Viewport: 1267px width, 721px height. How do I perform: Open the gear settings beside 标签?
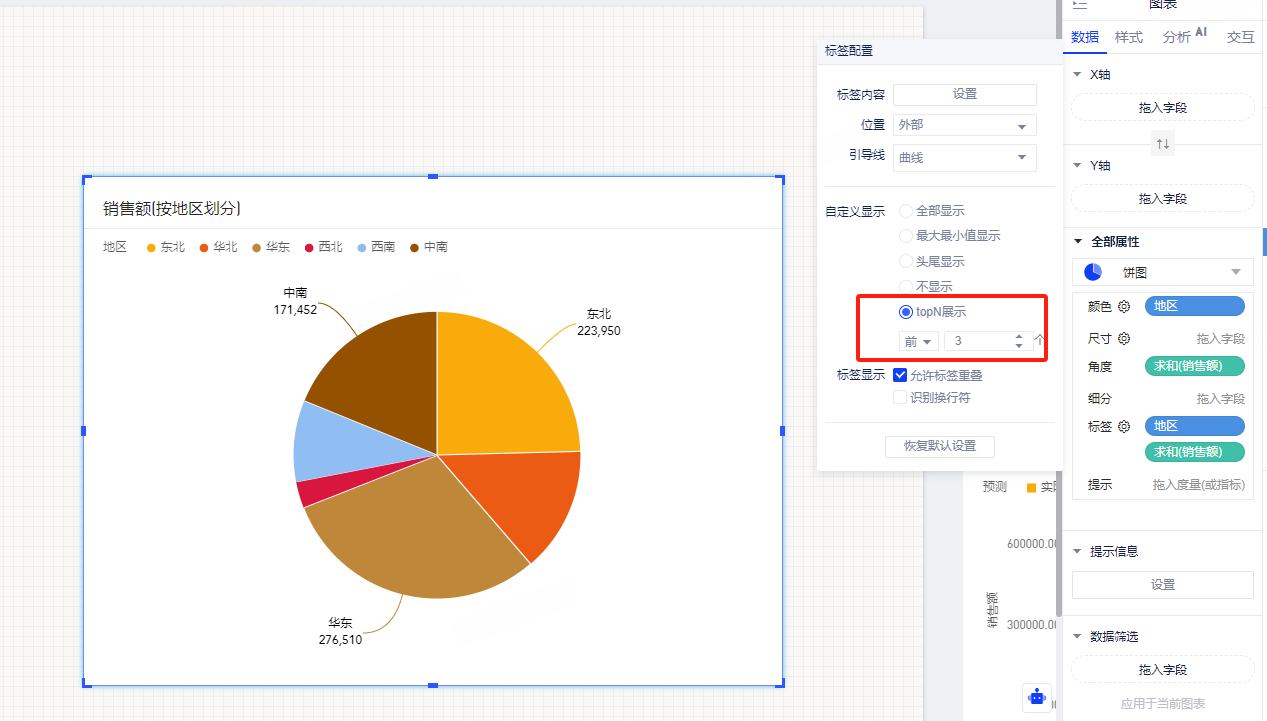tap(1124, 426)
